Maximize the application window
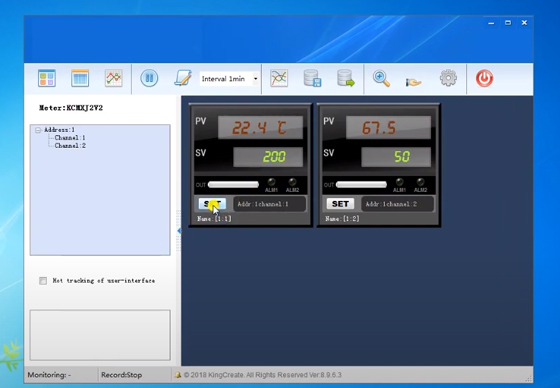This screenshot has width=560, height=388. click(508, 23)
